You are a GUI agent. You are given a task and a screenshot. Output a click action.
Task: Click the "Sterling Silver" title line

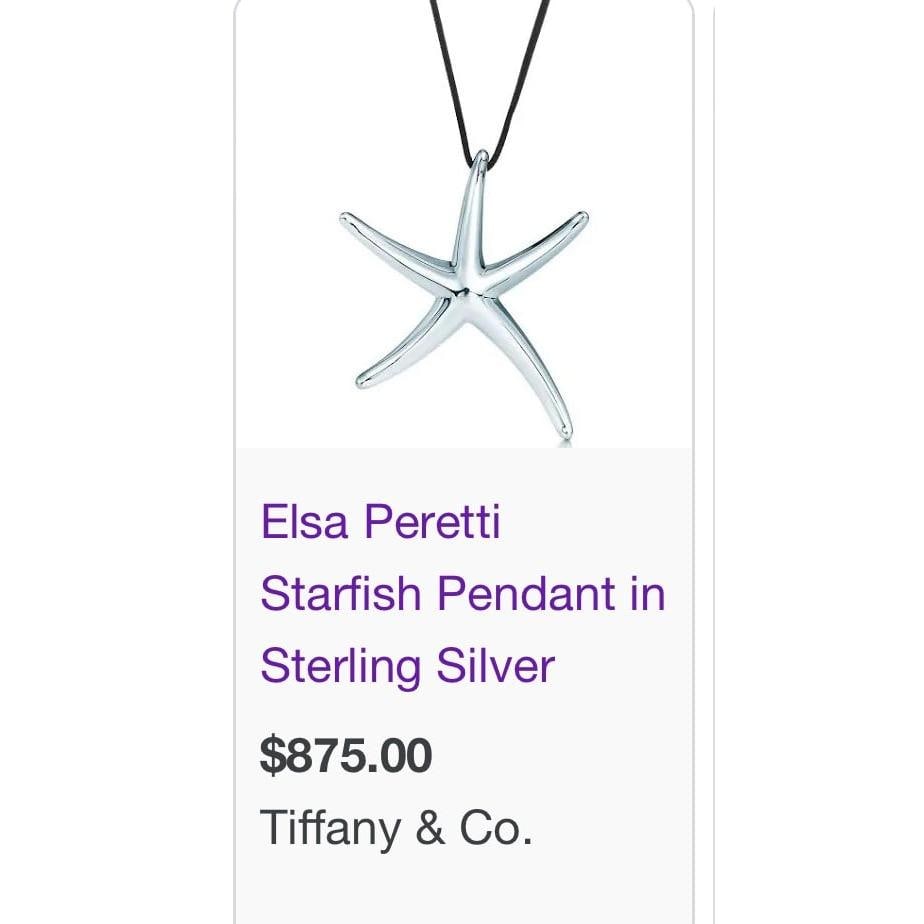tap(408, 666)
